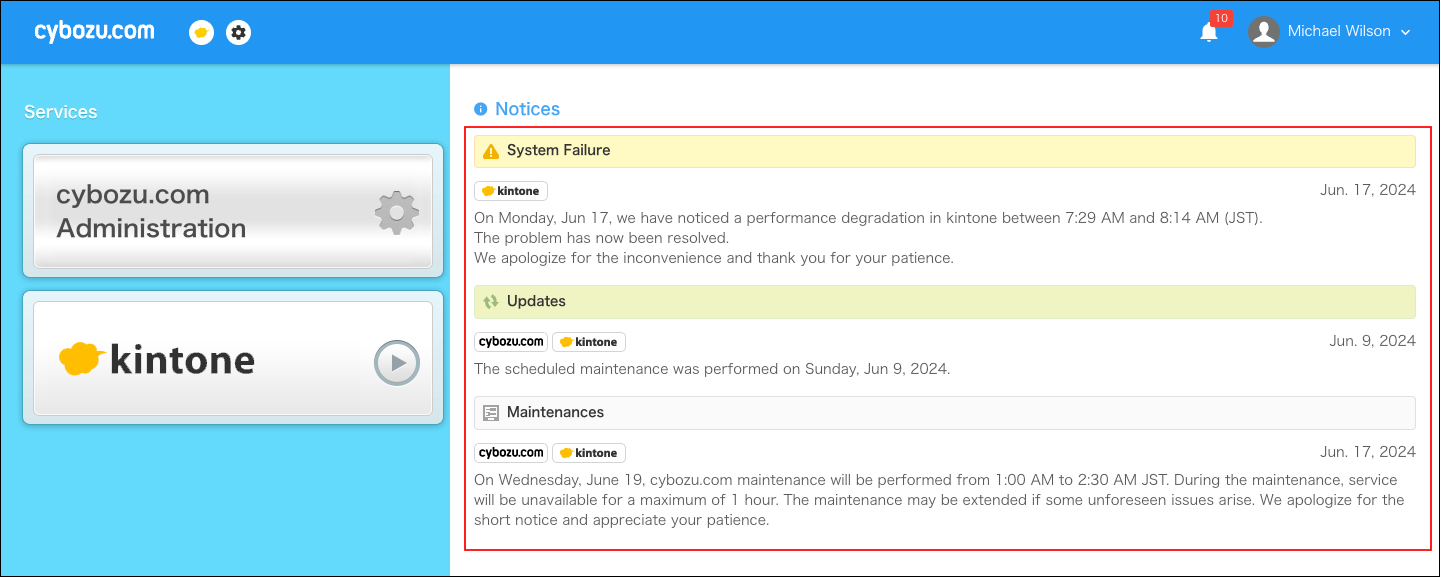Image resolution: width=1440 pixels, height=577 pixels.
Task: Click the document icon beside Maintenances heading
Action: click(x=490, y=412)
